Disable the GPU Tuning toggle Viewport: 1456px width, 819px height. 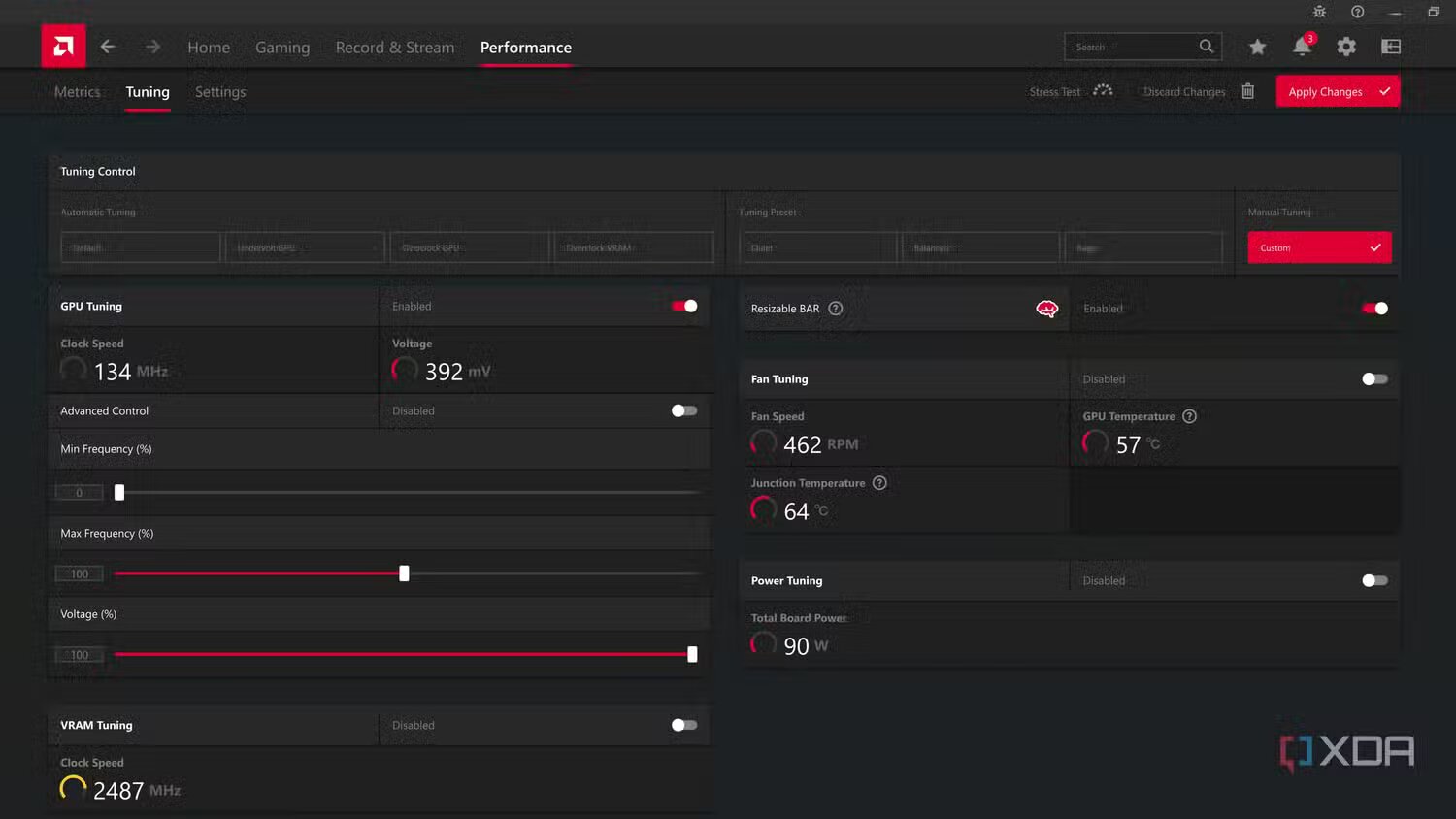[684, 307]
